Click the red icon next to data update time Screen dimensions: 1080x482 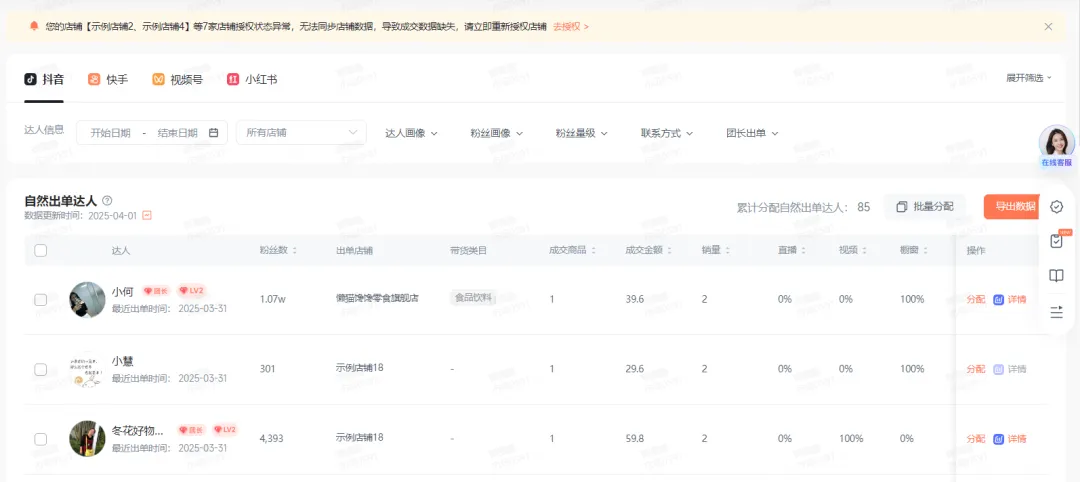(x=147, y=215)
